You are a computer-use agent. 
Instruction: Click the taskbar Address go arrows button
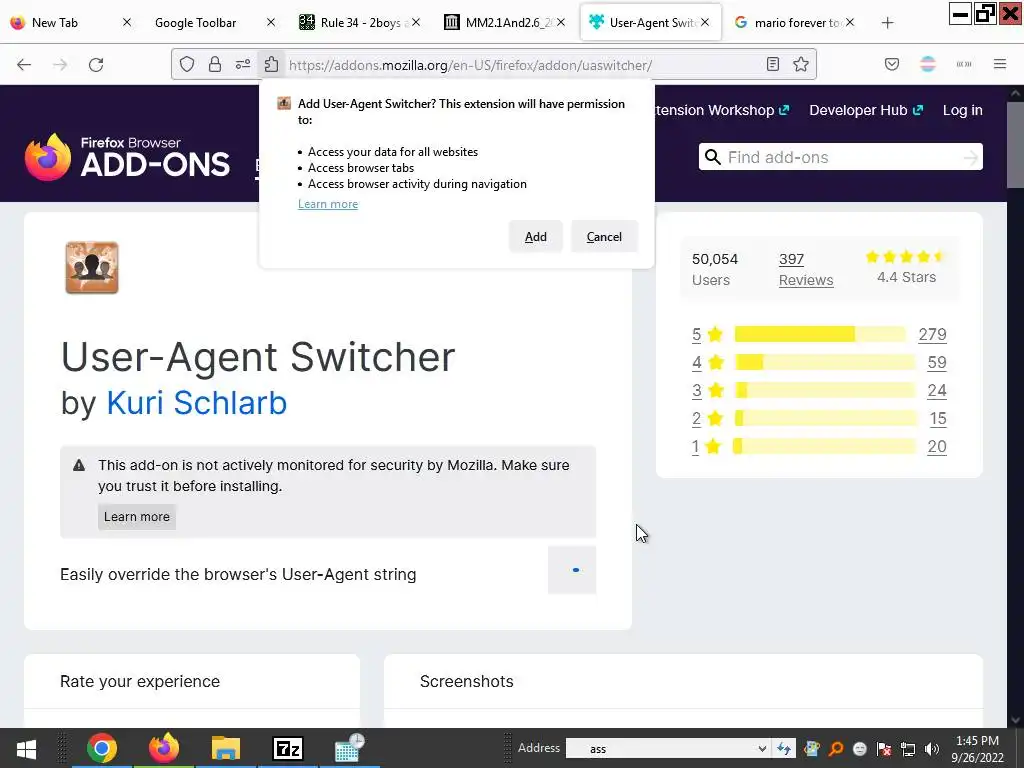pyautogui.click(x=784, y=748)
